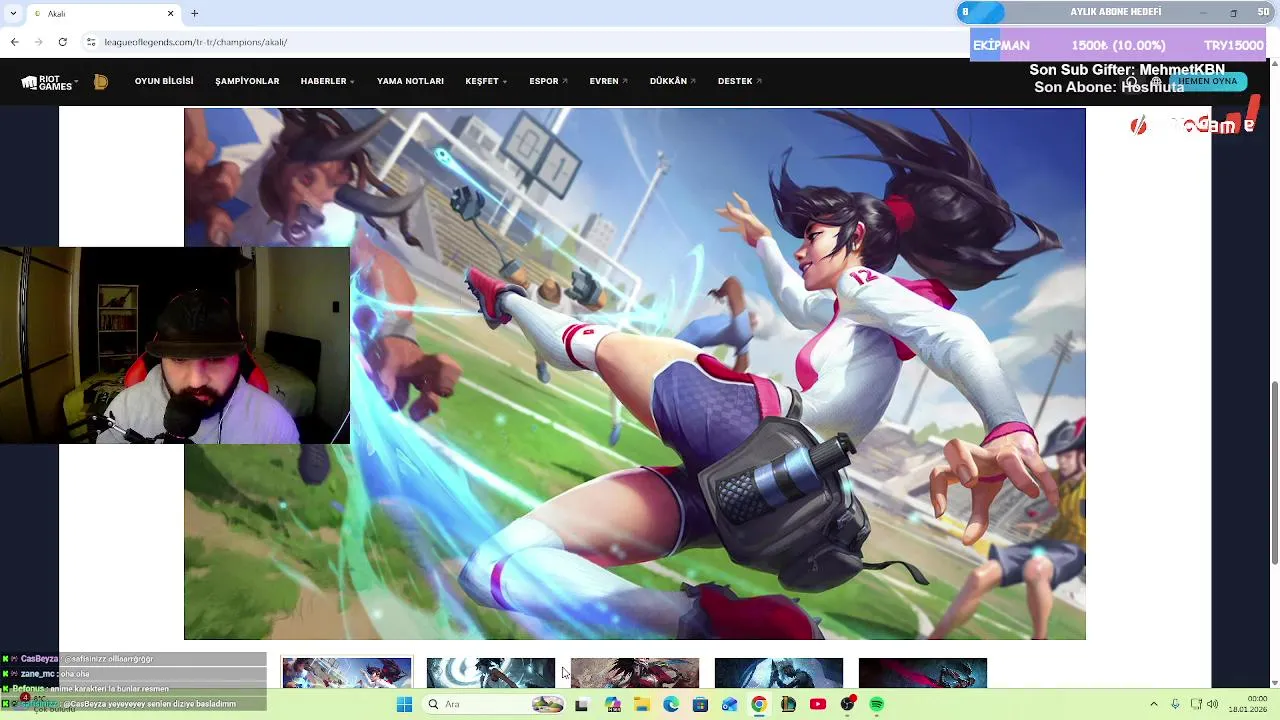The height and width of the screenshot is (720, 1280).
Task: Open OYUN BİLGİSİ menu item
Action: click(x=164, y=81)
